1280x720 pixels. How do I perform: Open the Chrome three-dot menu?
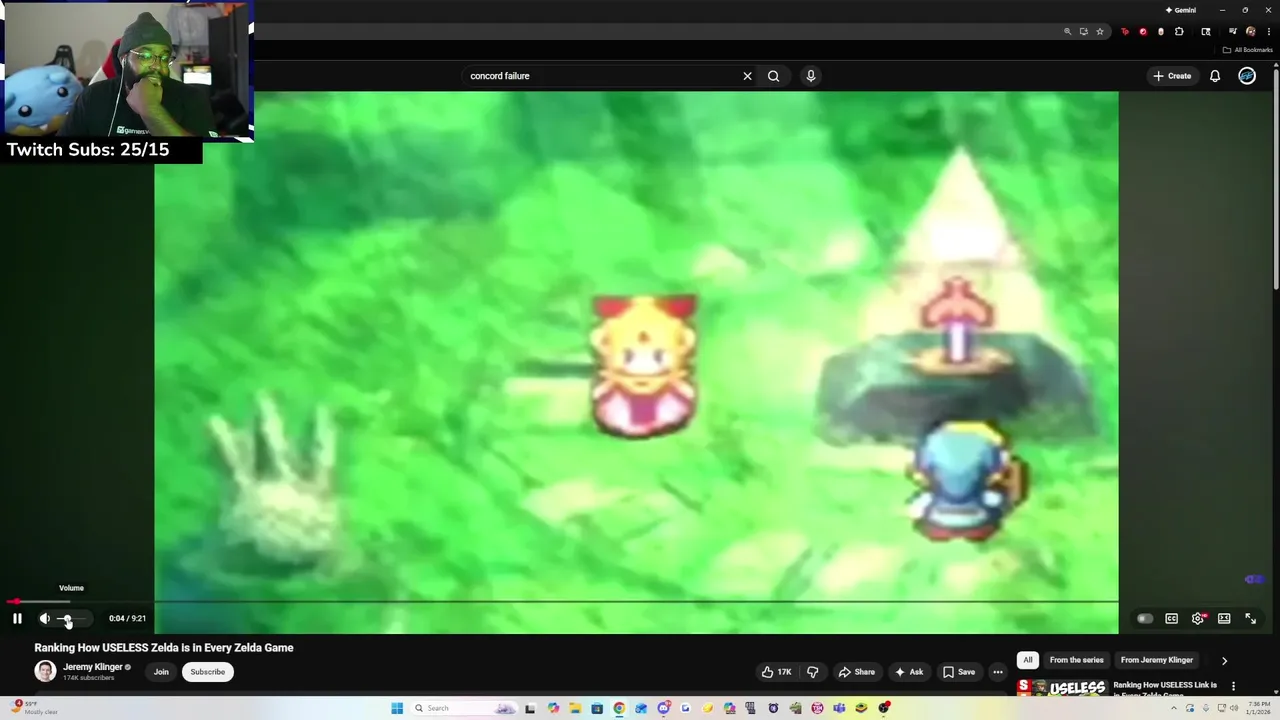click(x=1268, y=31)
